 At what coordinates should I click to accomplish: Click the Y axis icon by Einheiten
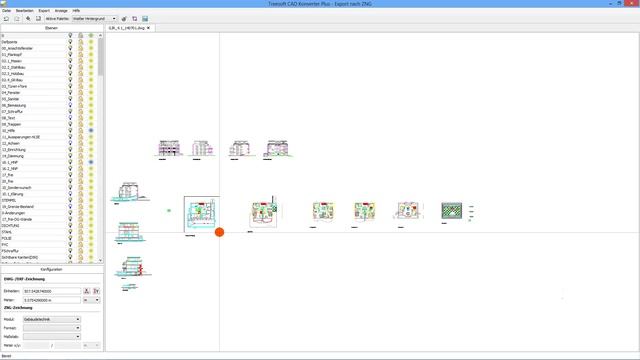click(x=96, y=291)
